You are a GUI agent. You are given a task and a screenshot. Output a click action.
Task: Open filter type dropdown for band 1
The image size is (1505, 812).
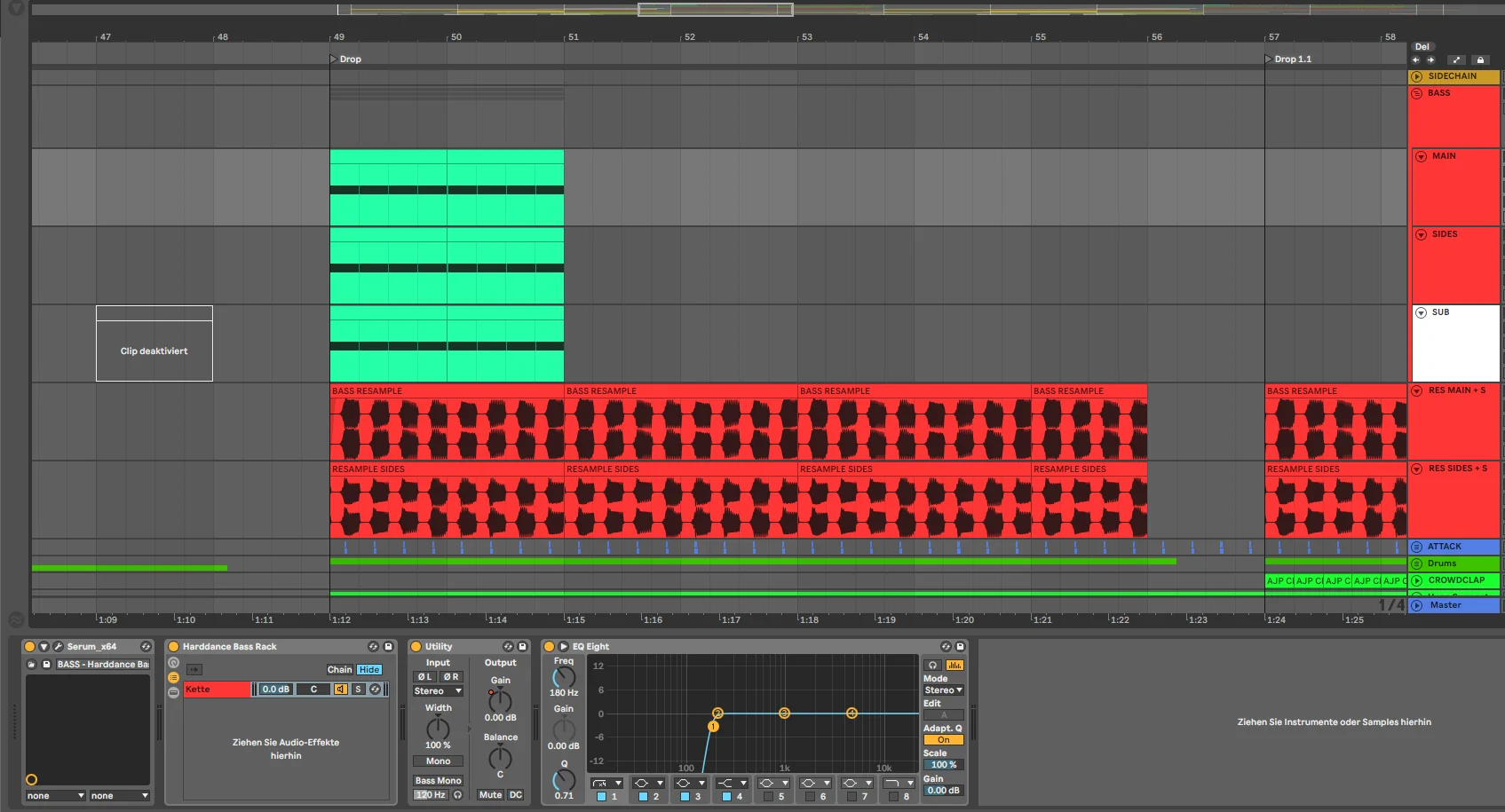pos(606,784)
